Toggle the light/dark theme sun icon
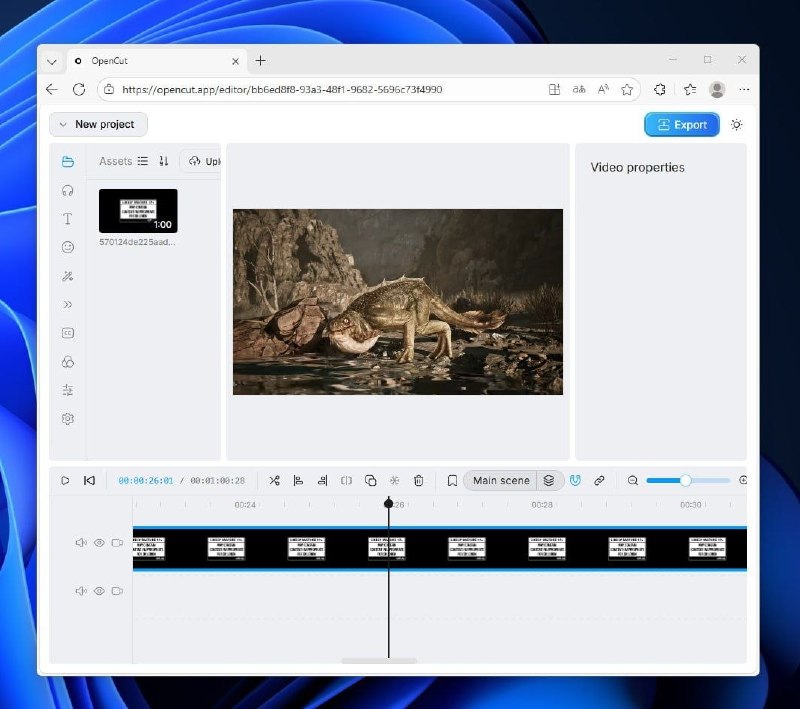 click(x=736, y=124)
